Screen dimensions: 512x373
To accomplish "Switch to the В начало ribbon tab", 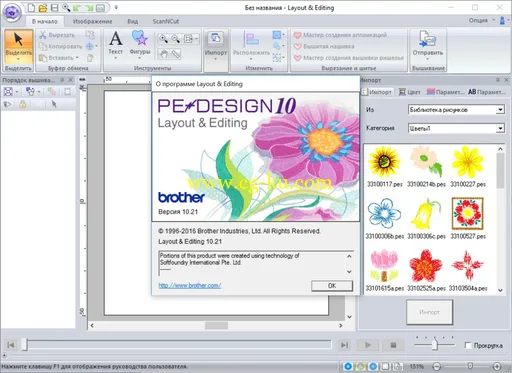I will click(45, 21).
